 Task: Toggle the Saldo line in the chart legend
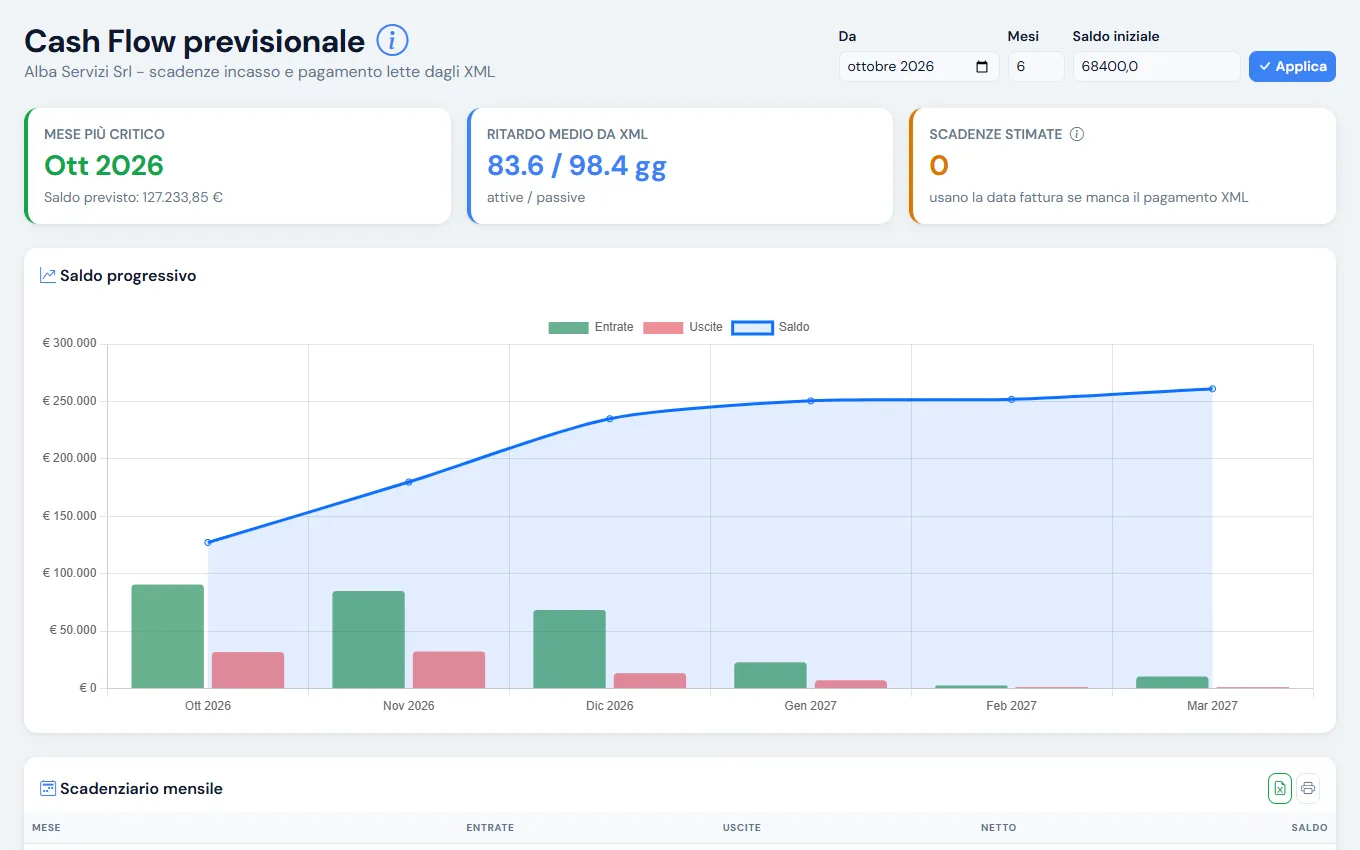tap(771, 327)
